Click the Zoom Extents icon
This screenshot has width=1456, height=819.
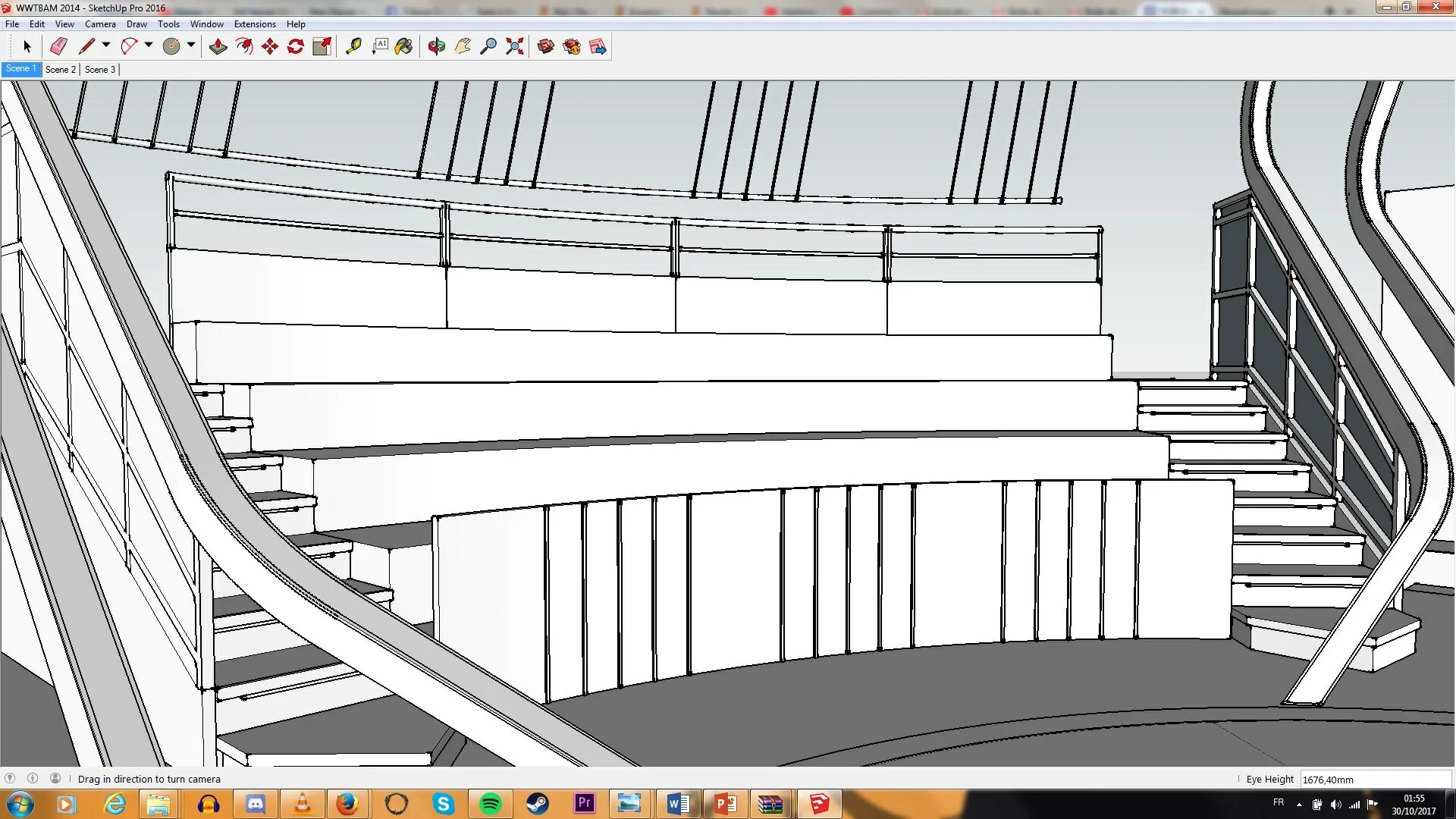click(x=515, y=46)
